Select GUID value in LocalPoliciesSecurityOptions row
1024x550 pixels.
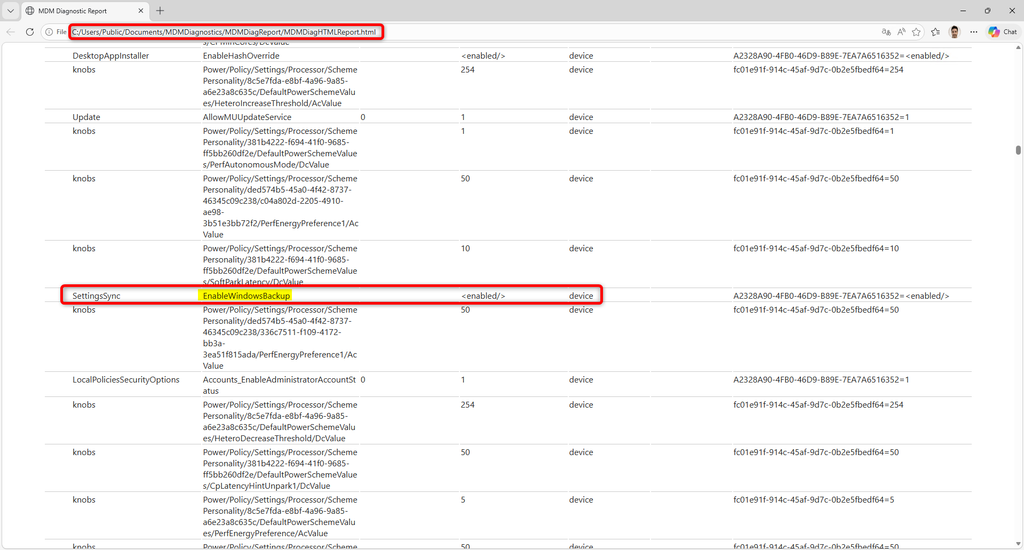pyautogui.click(x=821, y=380)
